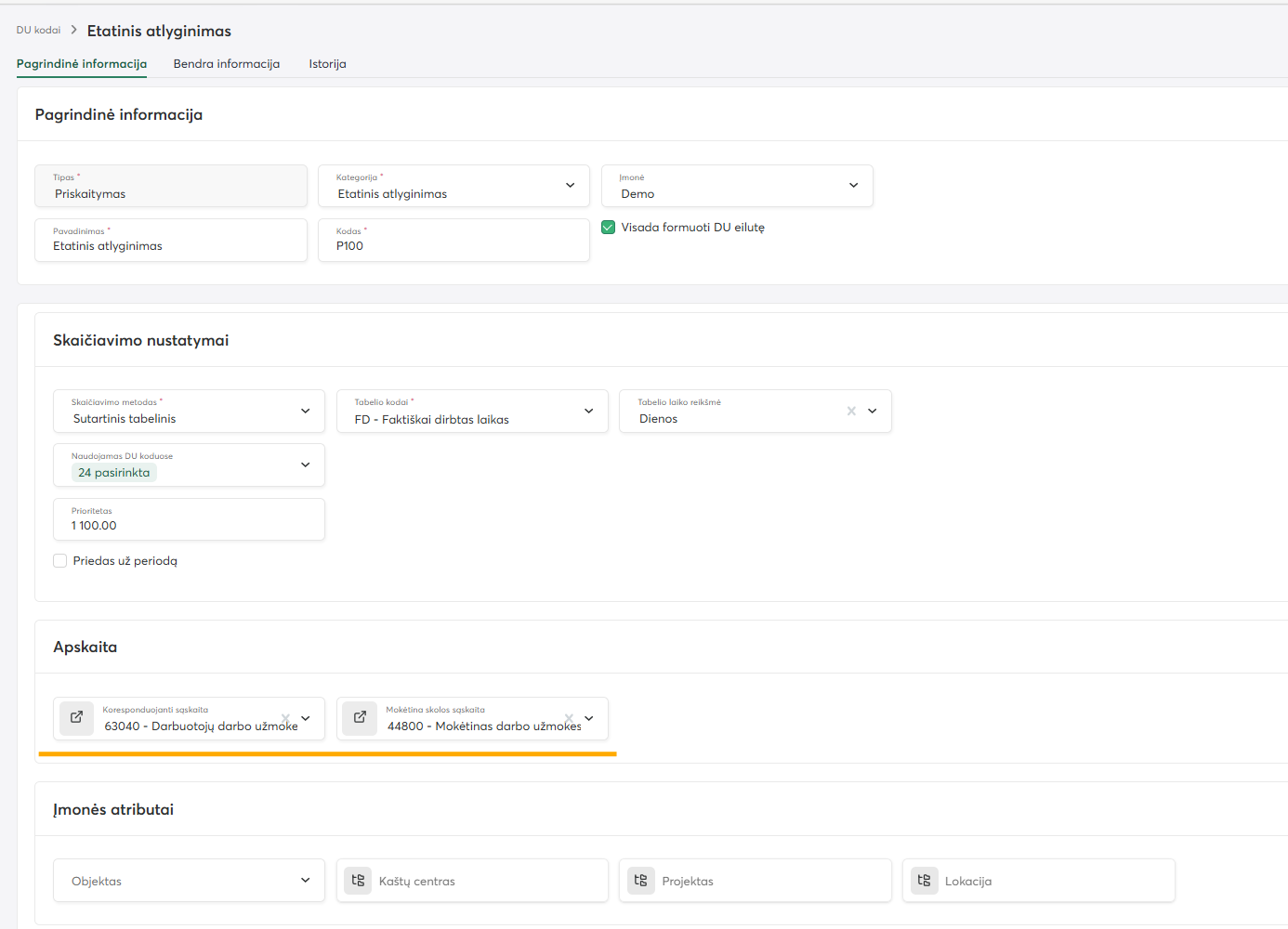Open the Tabelio kodai dropdown
This screenshot has width=1288, height=929.
[588, 411]
